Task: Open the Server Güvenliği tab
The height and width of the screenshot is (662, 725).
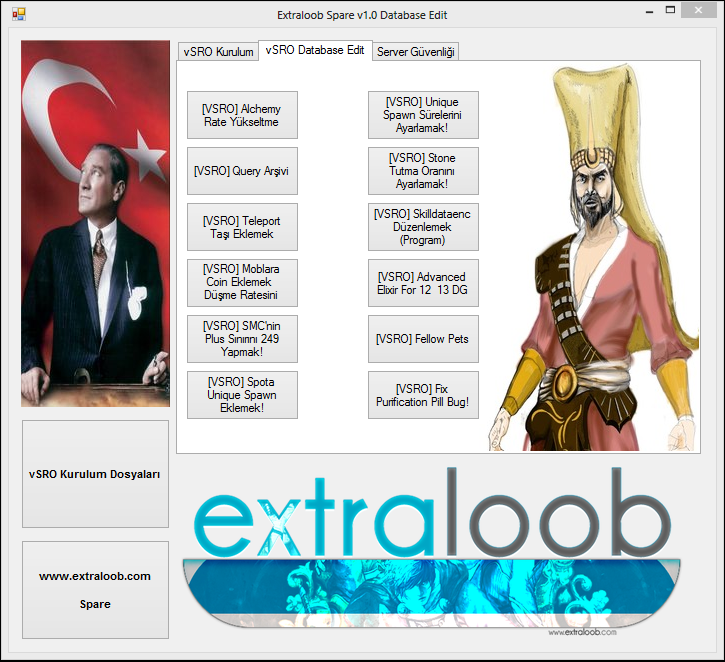Action: [x=415, y=52]
